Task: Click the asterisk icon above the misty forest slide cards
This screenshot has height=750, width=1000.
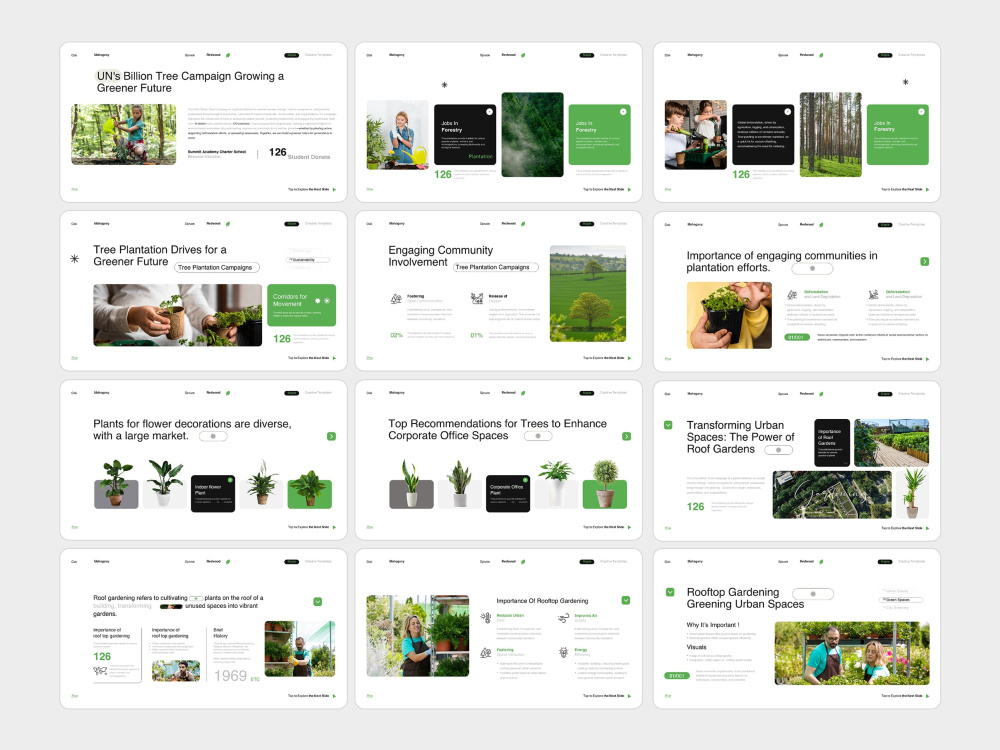Action: (x=445, y=85)
